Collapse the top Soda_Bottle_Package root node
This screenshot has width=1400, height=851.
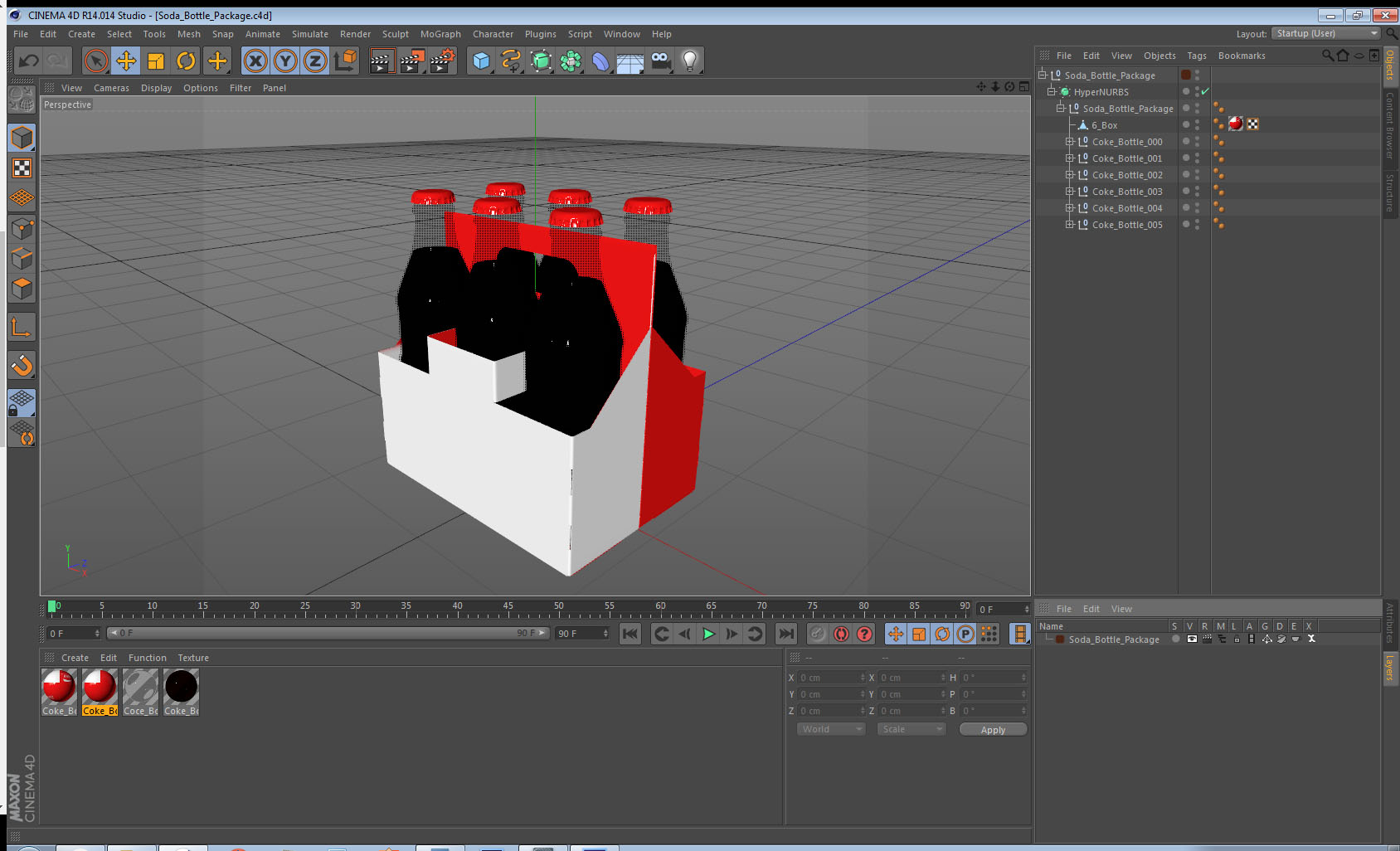pos(1042,75)
